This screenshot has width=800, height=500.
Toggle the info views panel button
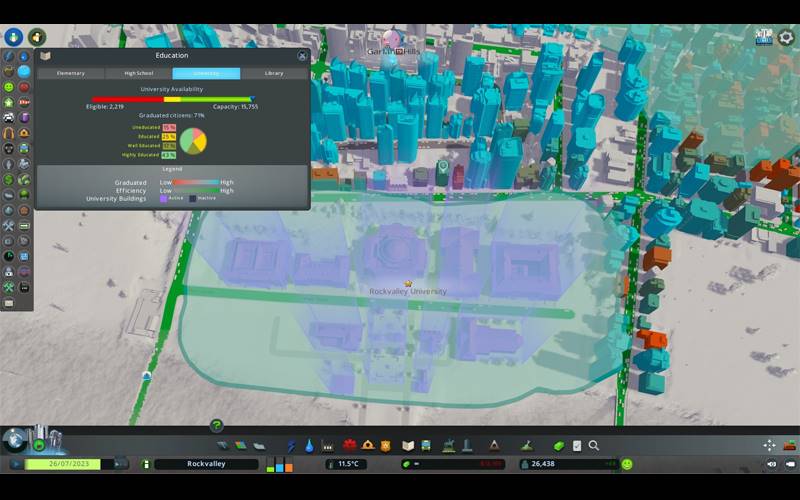pyautogui.click(x=14, y=37)
